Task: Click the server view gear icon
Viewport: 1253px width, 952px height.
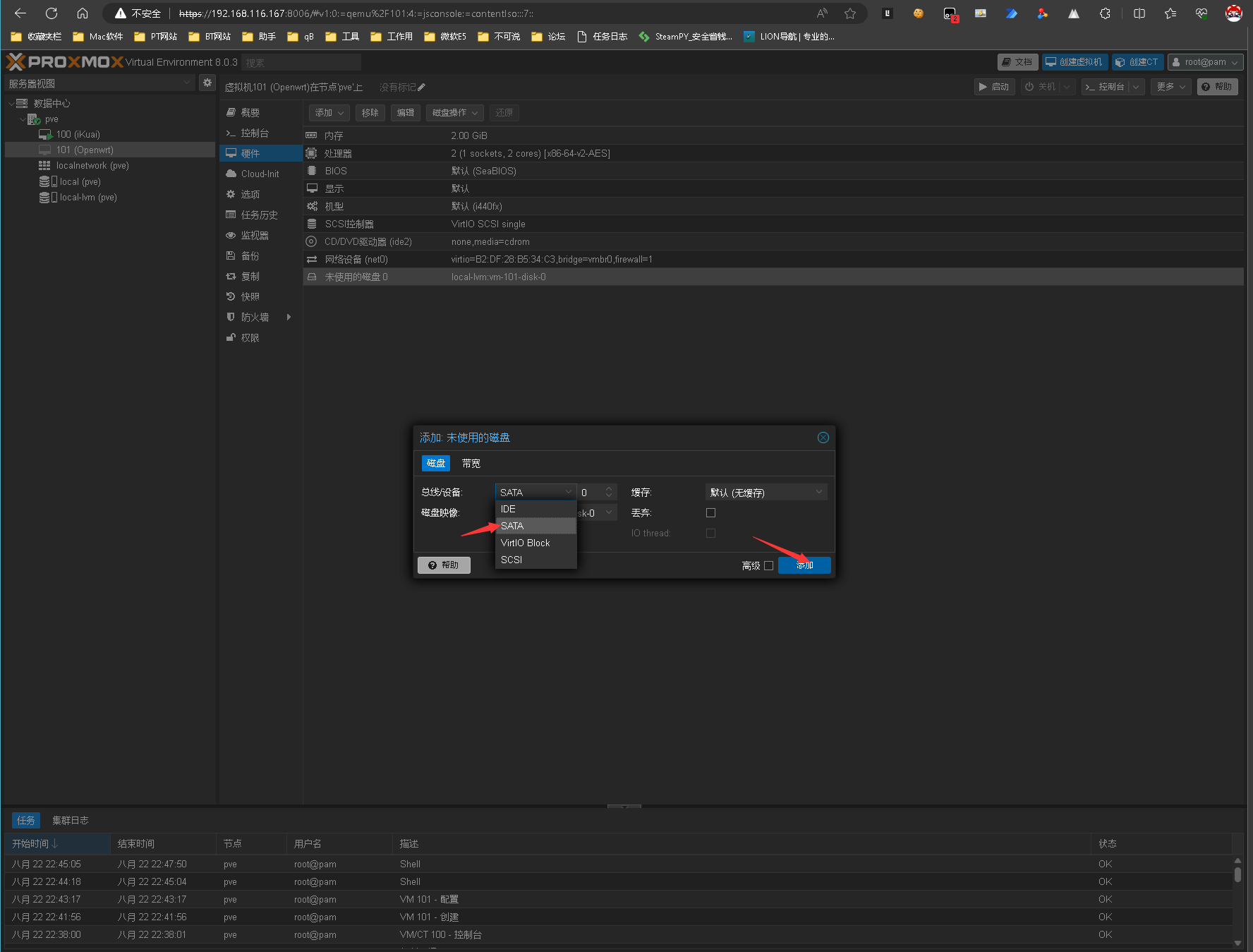Action: tap(207, 83)
